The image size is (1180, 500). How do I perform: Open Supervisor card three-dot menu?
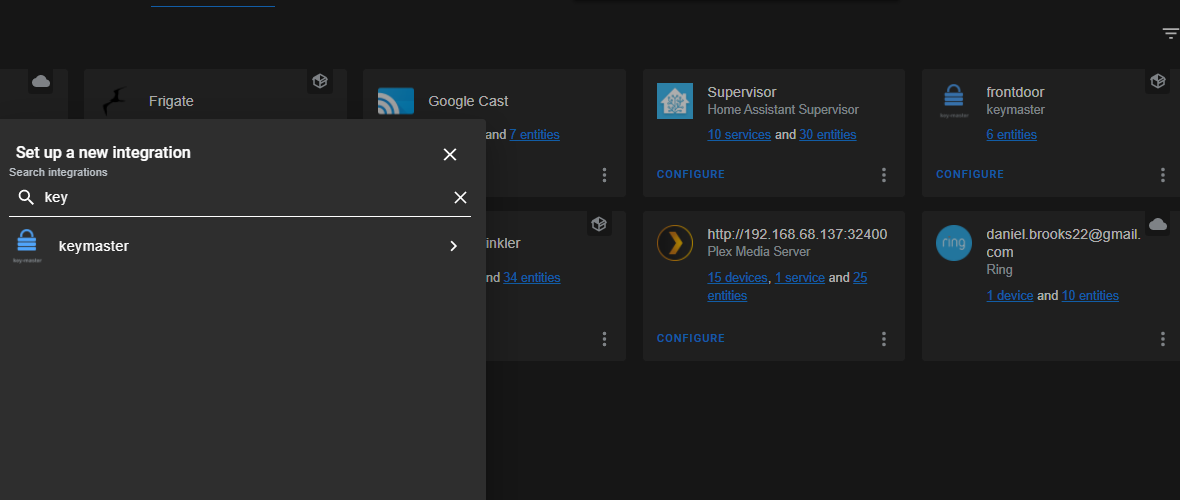coord(884,175)
